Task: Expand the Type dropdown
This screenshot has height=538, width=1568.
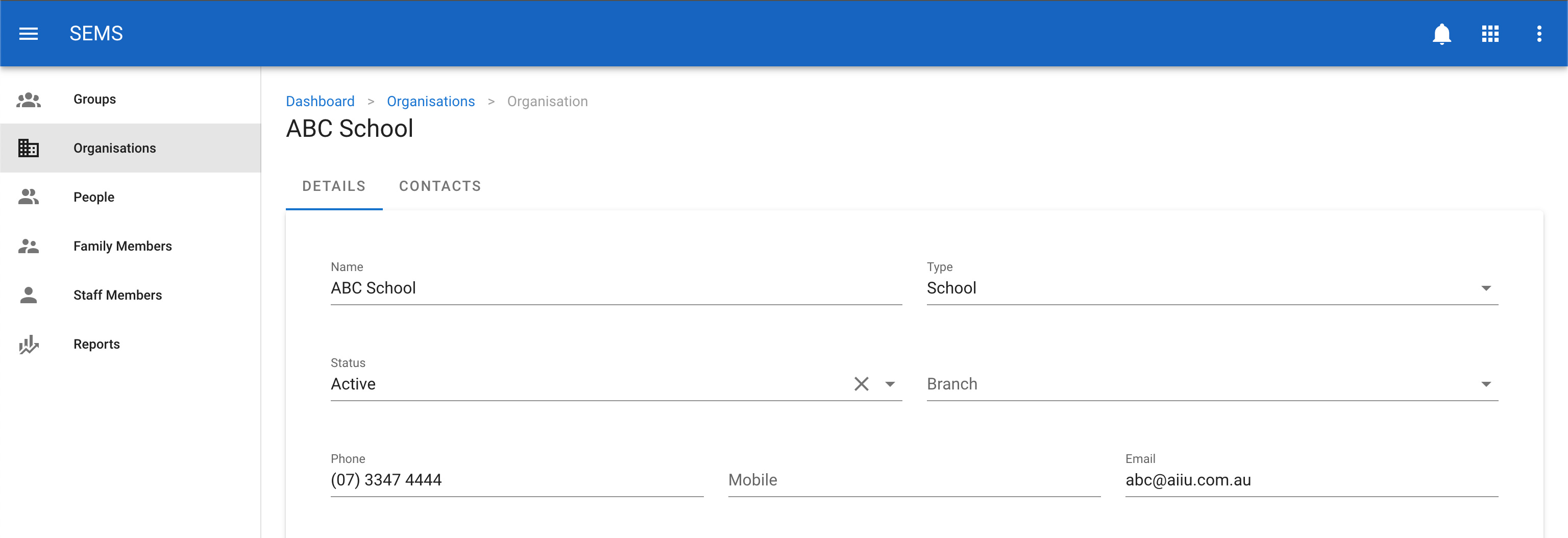Action: point(1486,288)
